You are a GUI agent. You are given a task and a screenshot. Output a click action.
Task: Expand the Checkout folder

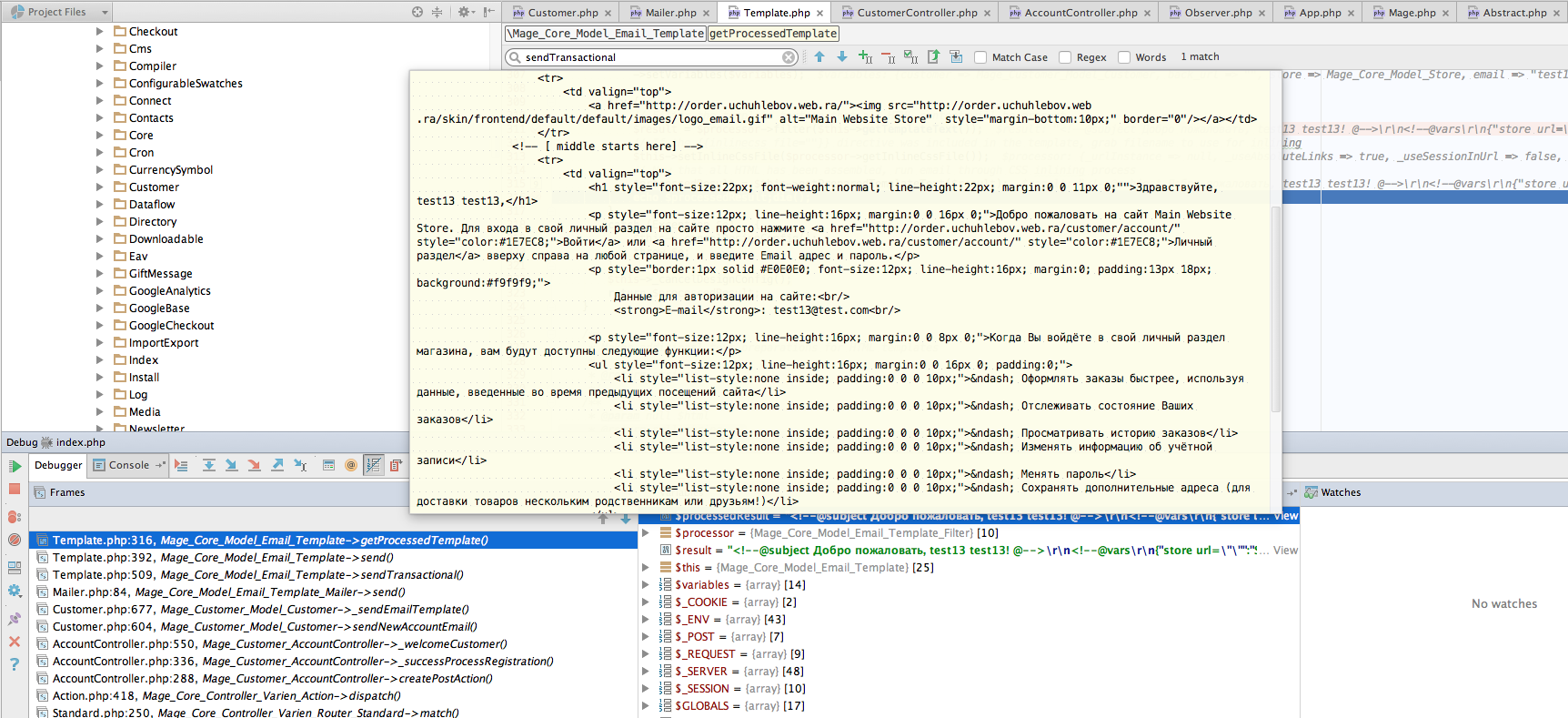coord(100,31)
